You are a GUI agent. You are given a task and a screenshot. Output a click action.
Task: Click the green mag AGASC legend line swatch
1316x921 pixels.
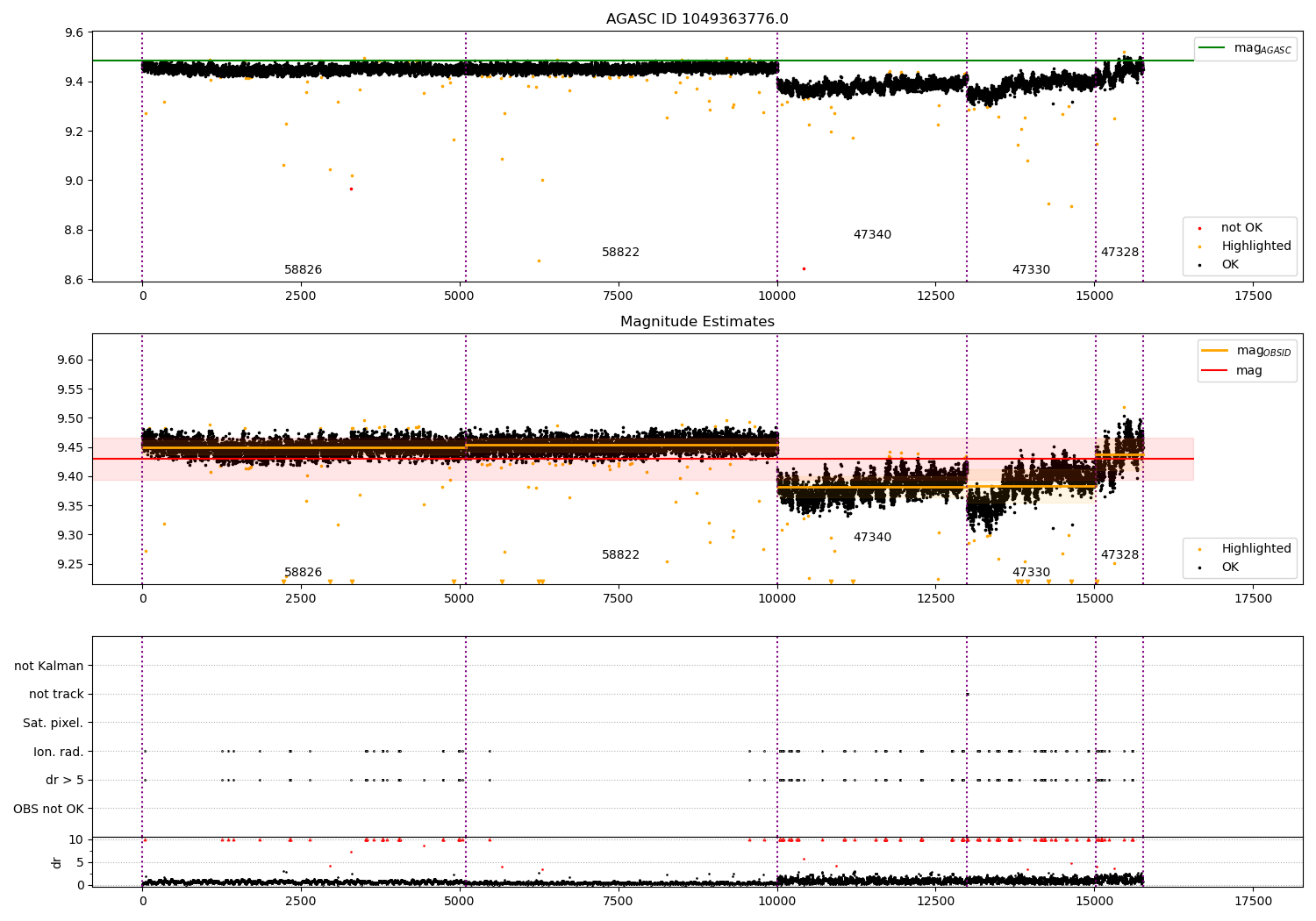[1212, 48]
